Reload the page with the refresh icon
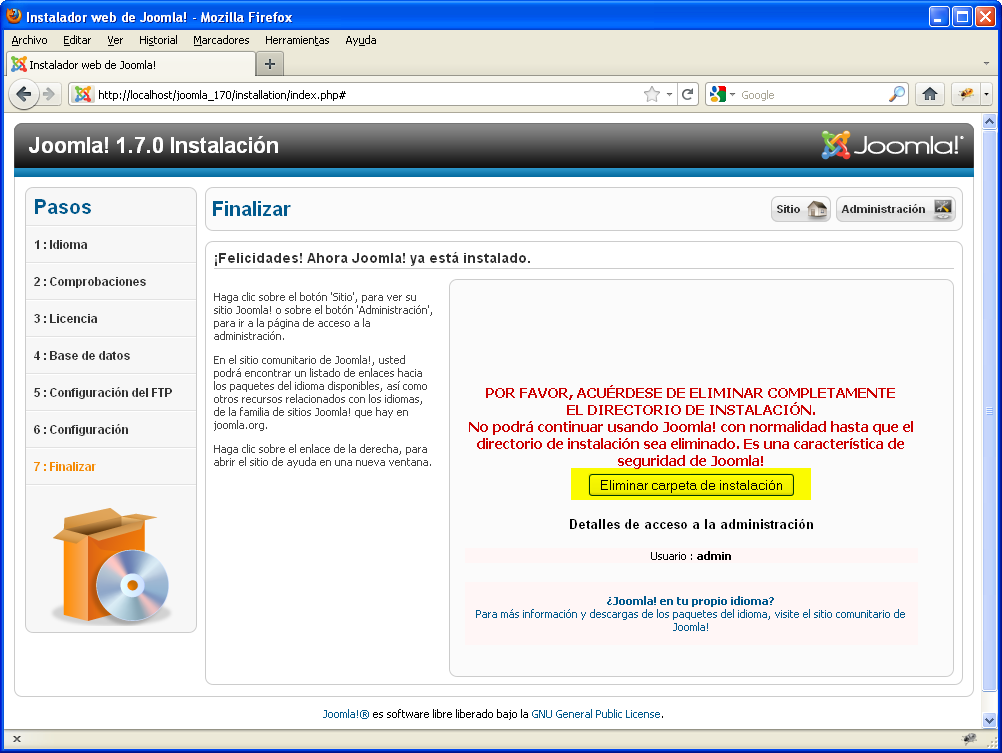 688,95
